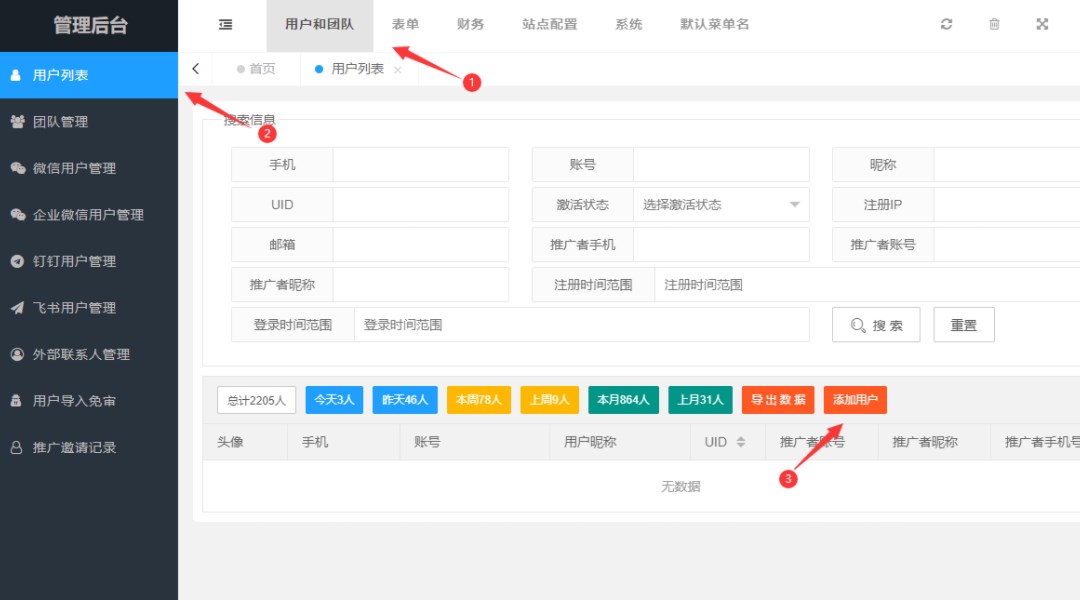Toggle fullscreen with the expand icon
The width and height of the screenshot is (1080, 600).
tap(1042, 25)
